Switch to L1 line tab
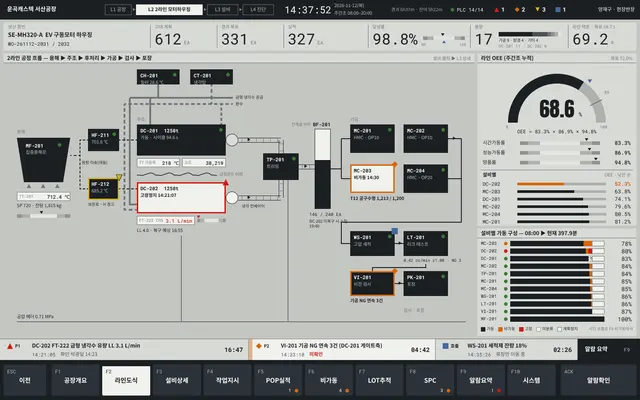640x400 pixels. pyautogui.click(x=118, y=9)
